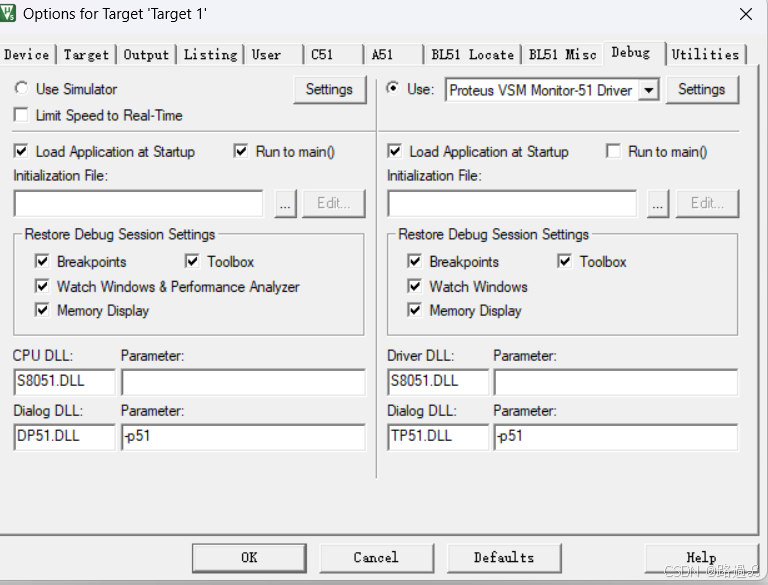This screenshot has width=768, height=585.
Task: Expand the Proteus VSM Monitor-51 Driver dropdown
Action: pos(648,90)
